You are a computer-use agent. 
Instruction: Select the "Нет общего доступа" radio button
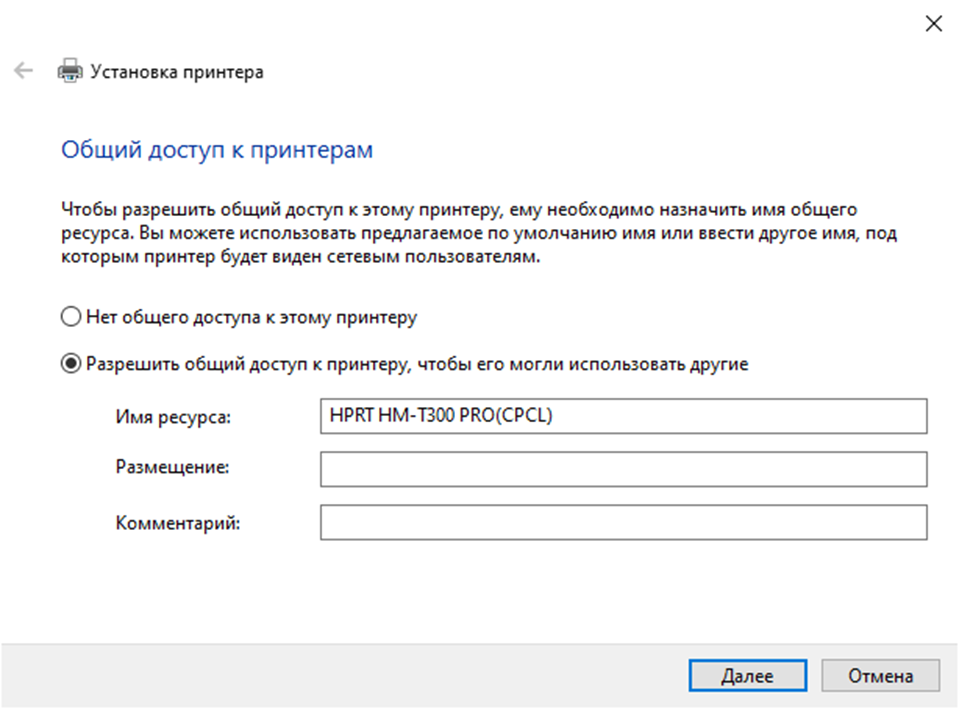click(70, 317)
